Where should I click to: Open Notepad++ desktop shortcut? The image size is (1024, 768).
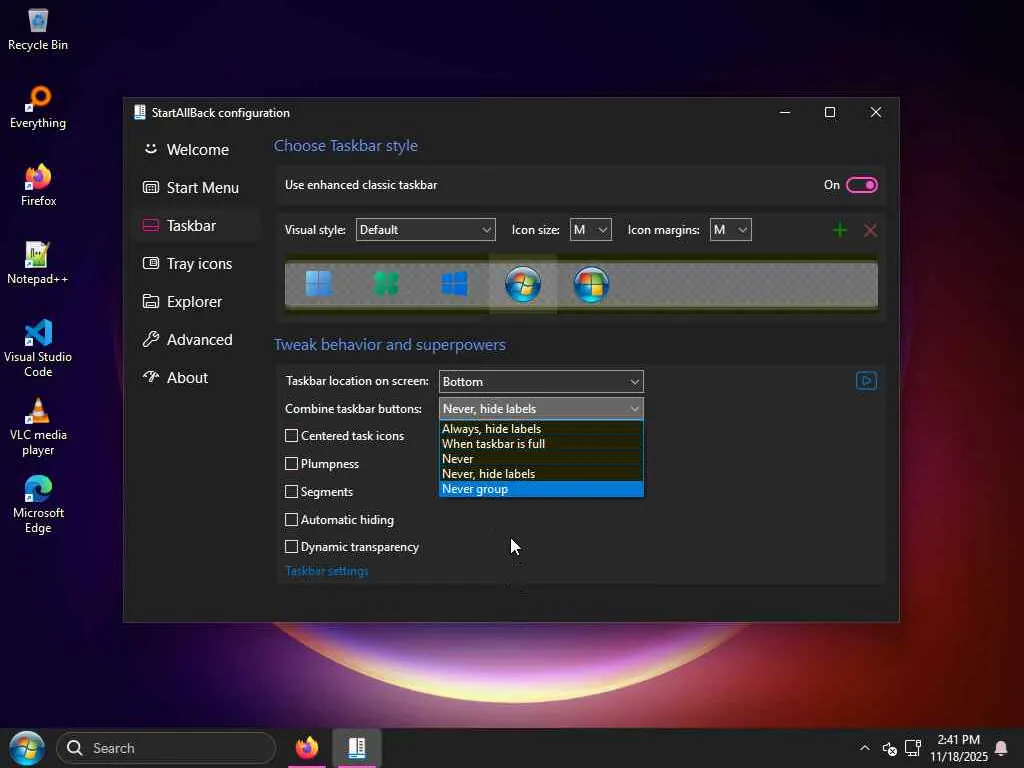coord(38,264)
